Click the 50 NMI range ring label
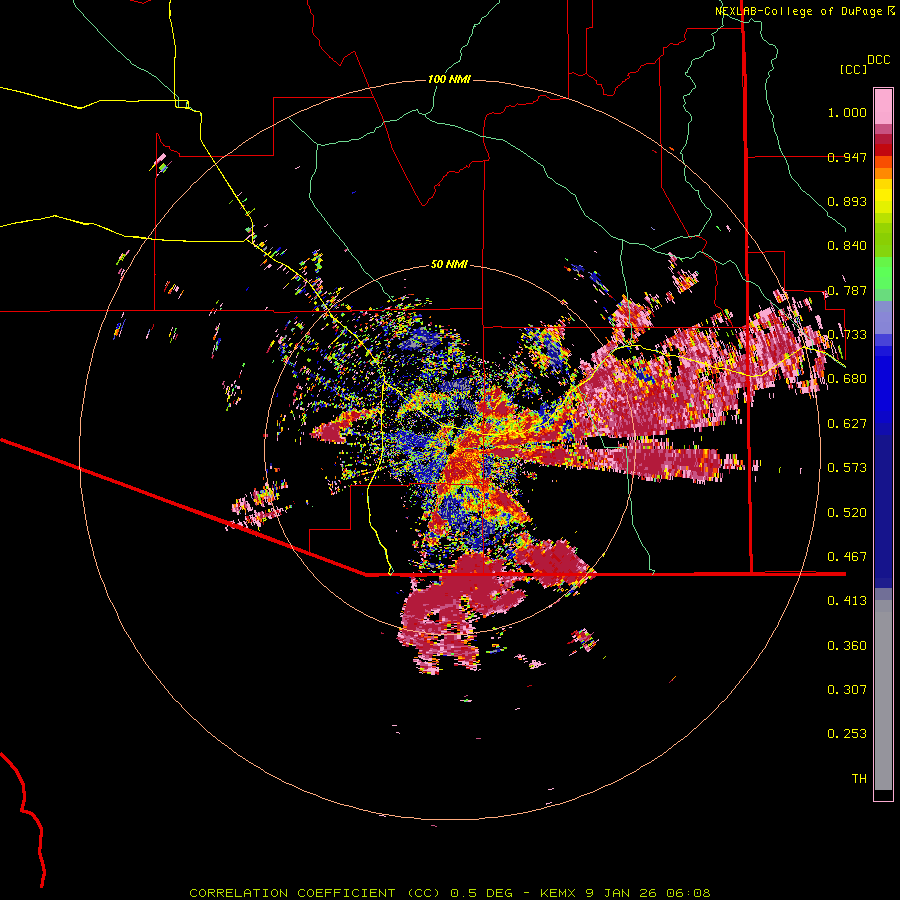This screenshot has height=900, width=900. point(449,264)
